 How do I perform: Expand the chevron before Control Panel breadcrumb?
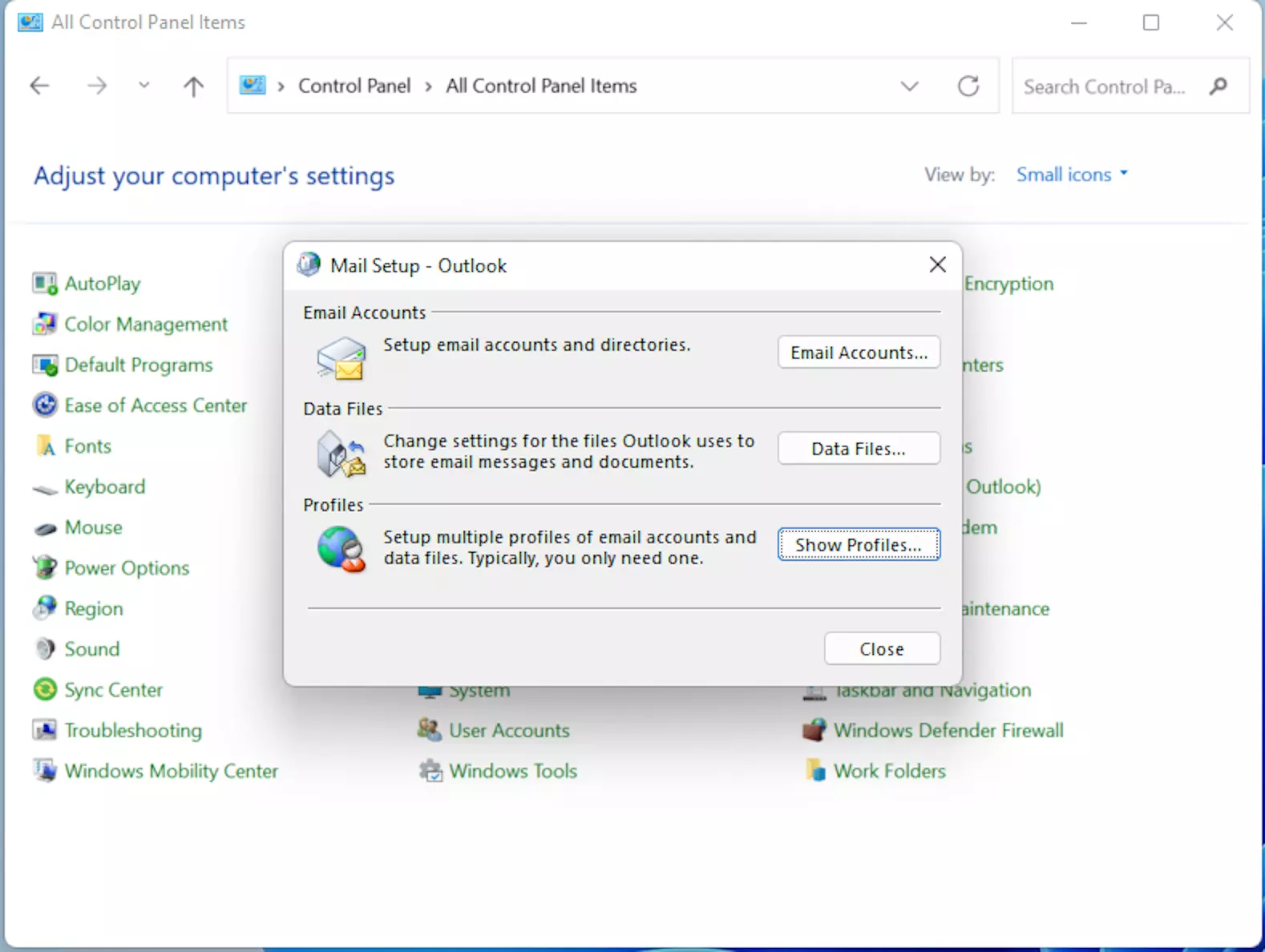click(281, 86)
